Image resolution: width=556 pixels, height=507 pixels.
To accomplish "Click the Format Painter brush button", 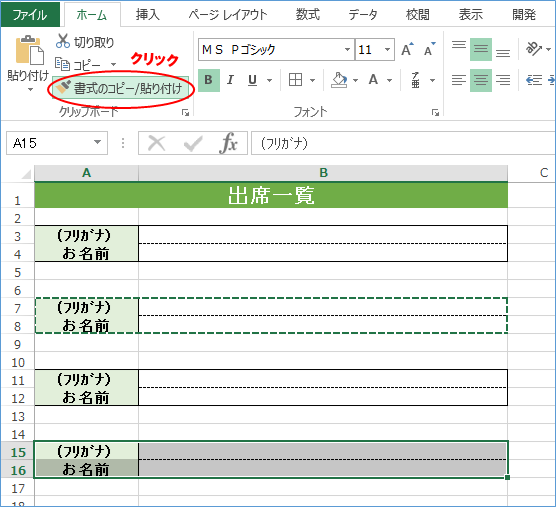I will [x=120, y=88].
